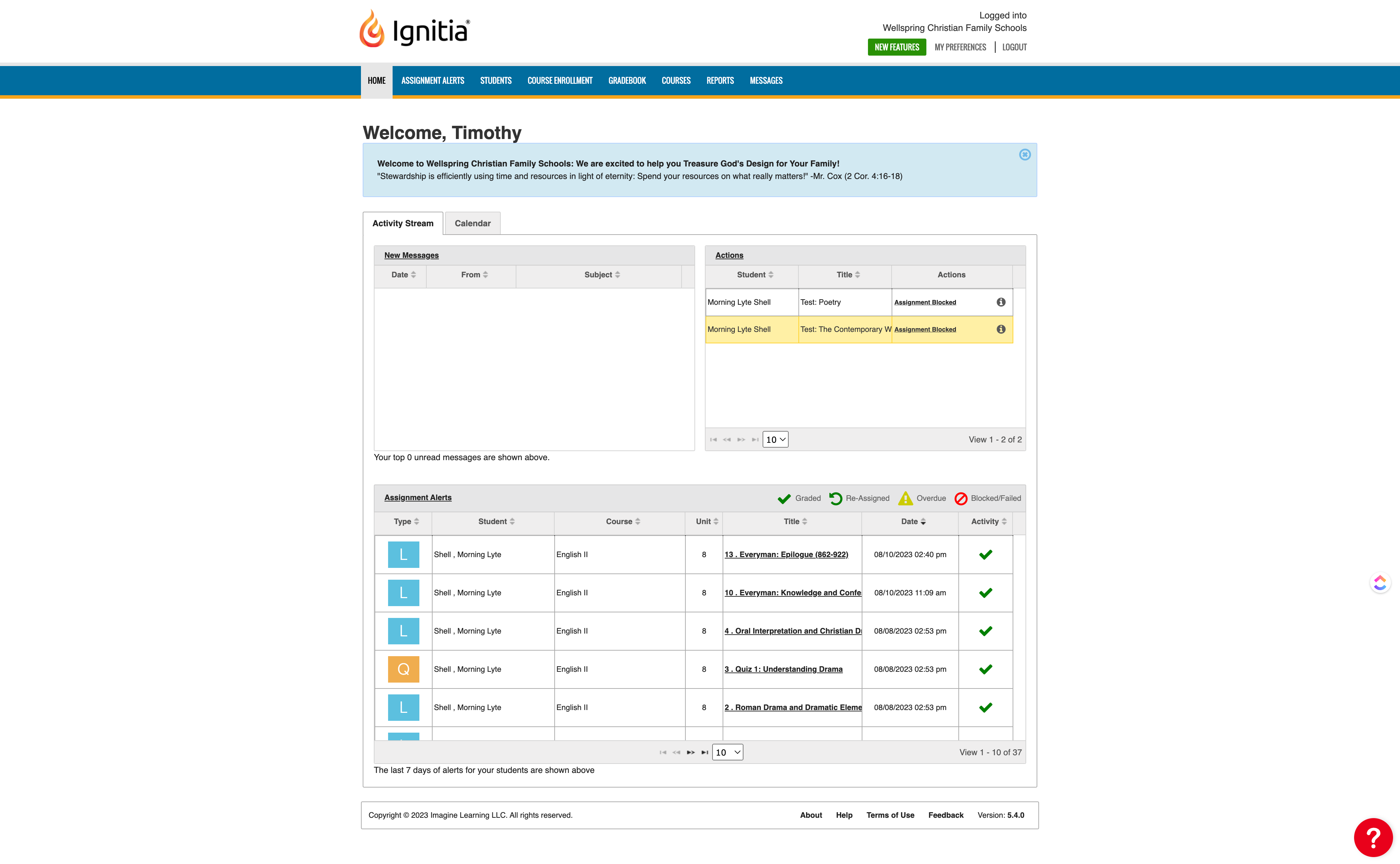Sort Assignment Alerts by Unit column

point(707,522)
